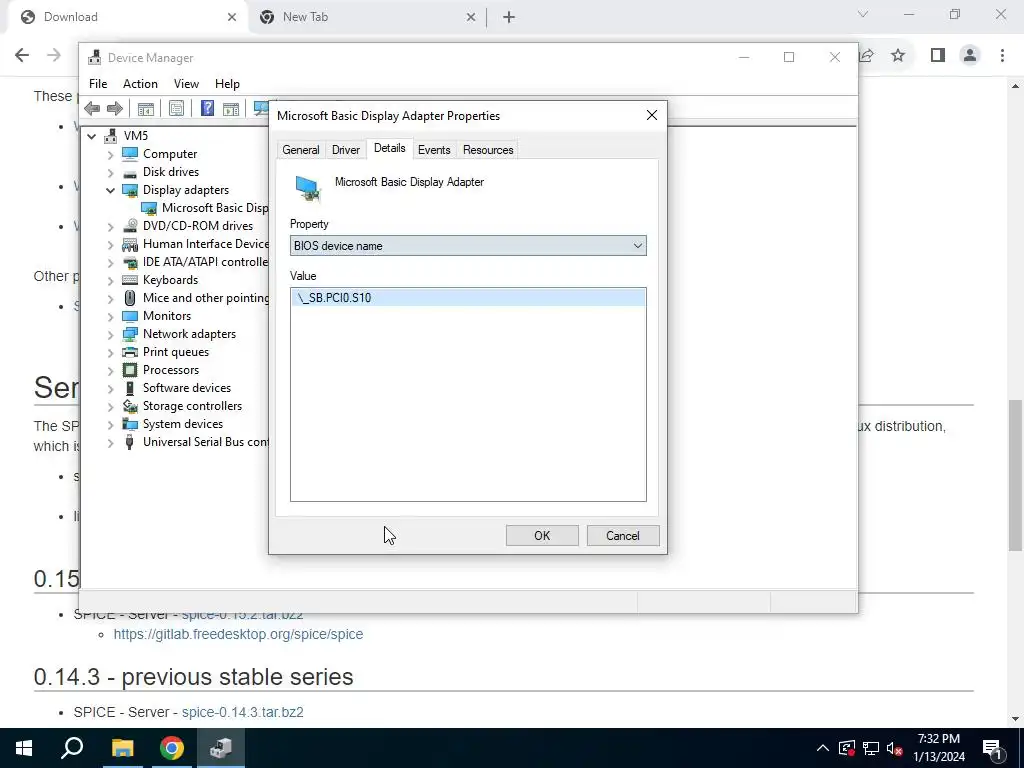The image size is (1024, 768).
Task: Bookmark page with Chrome star icon
Action: 898,56
